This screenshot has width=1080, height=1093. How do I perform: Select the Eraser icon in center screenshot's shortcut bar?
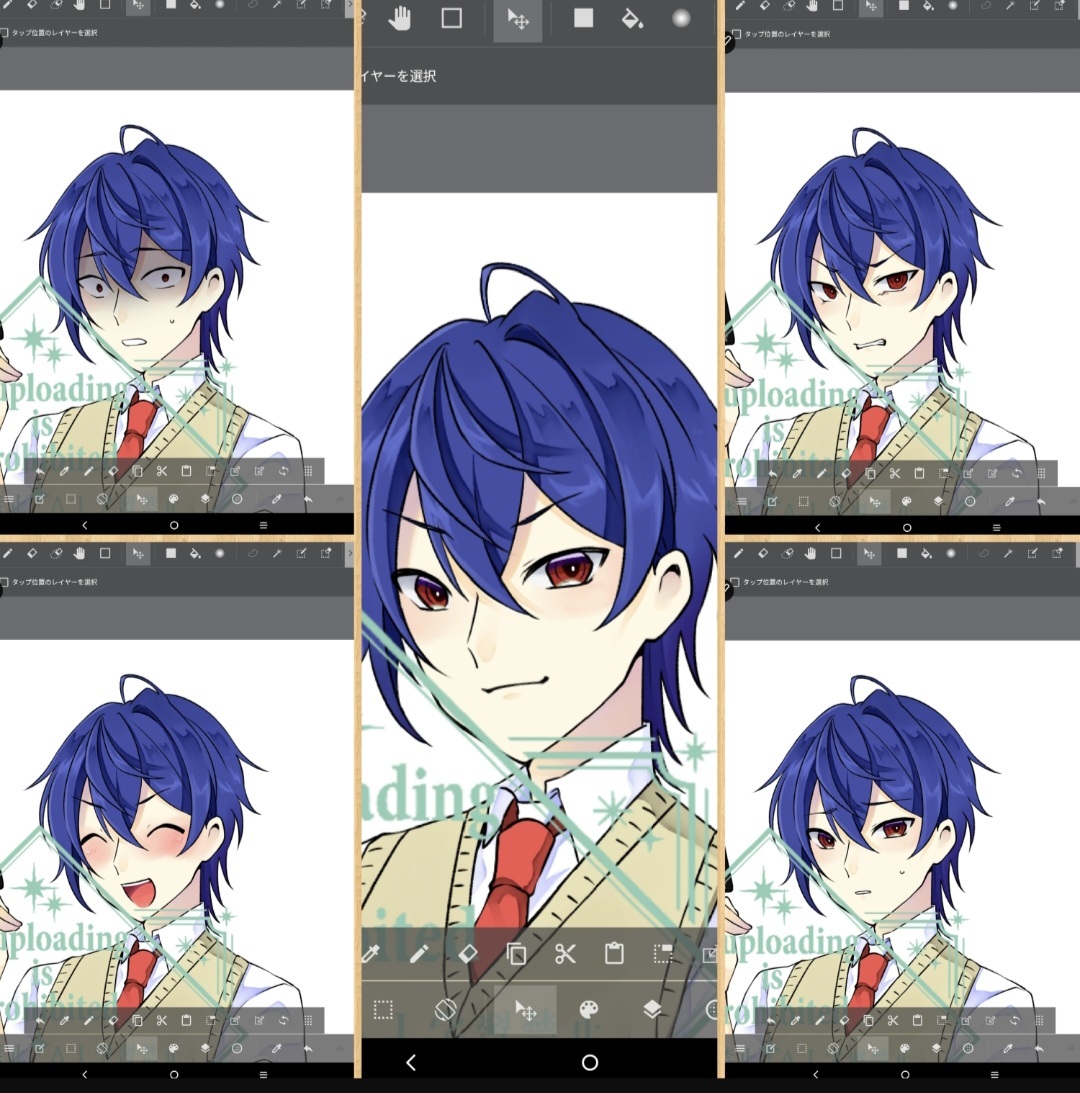pos(468,953)
